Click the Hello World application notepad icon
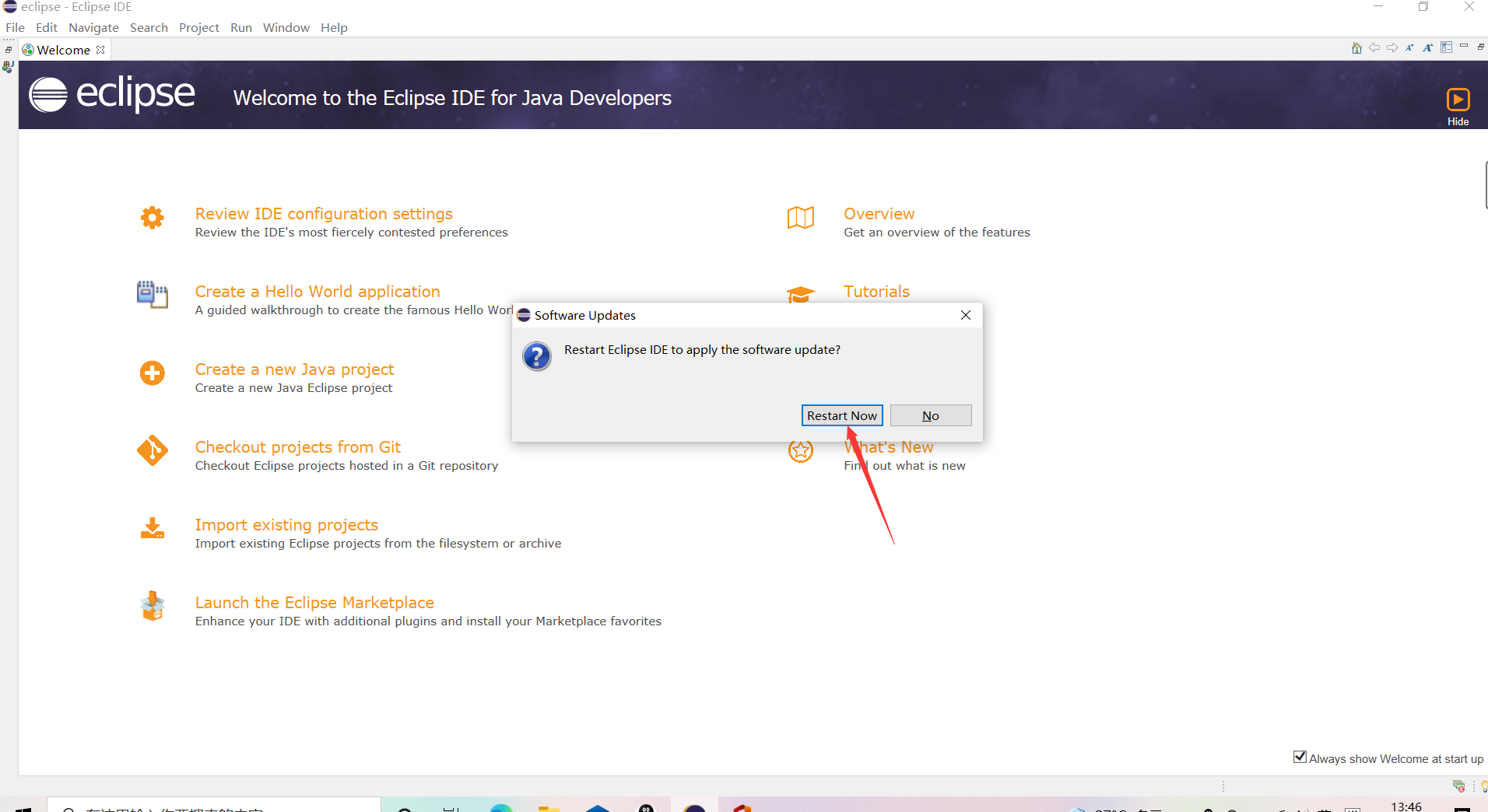This screenshot has width=1488, height=812. [x=153, y=295]
